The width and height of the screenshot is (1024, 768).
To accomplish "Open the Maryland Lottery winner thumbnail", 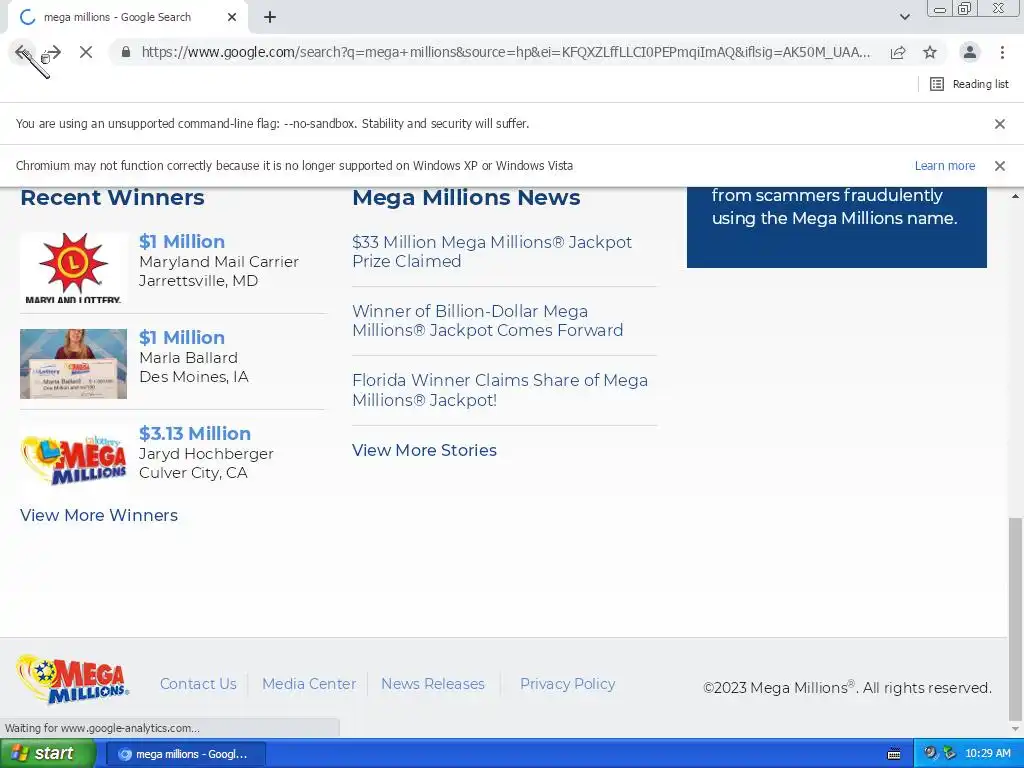I will [73, 268].
